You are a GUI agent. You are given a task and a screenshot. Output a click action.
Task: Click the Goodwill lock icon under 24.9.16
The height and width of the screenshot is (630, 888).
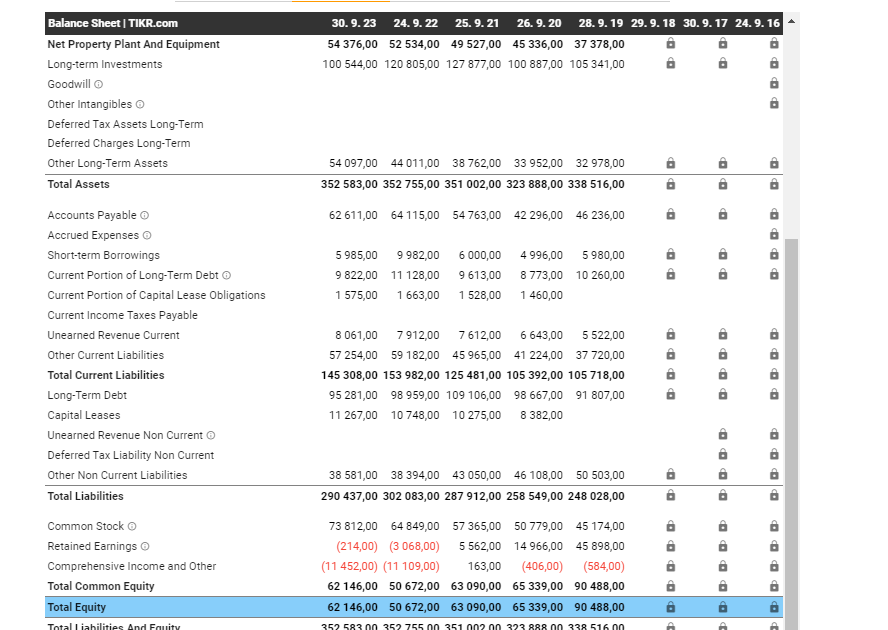click(774, 83)
